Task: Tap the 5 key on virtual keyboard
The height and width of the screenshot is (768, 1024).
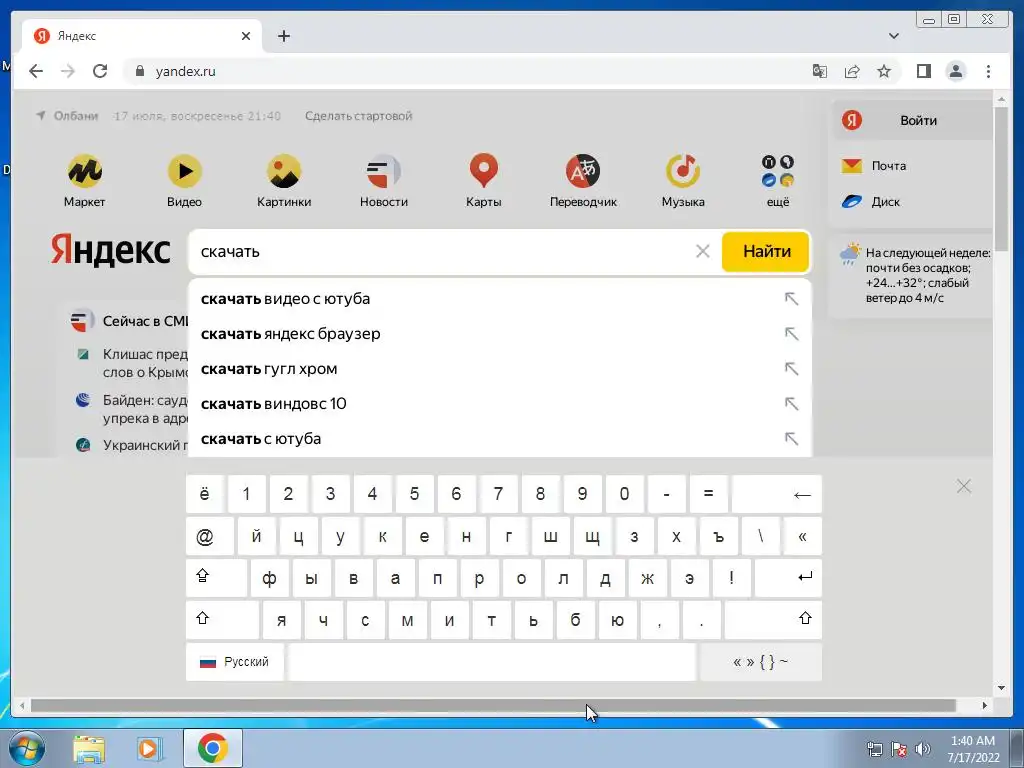Action: click(x=414, y=494)
